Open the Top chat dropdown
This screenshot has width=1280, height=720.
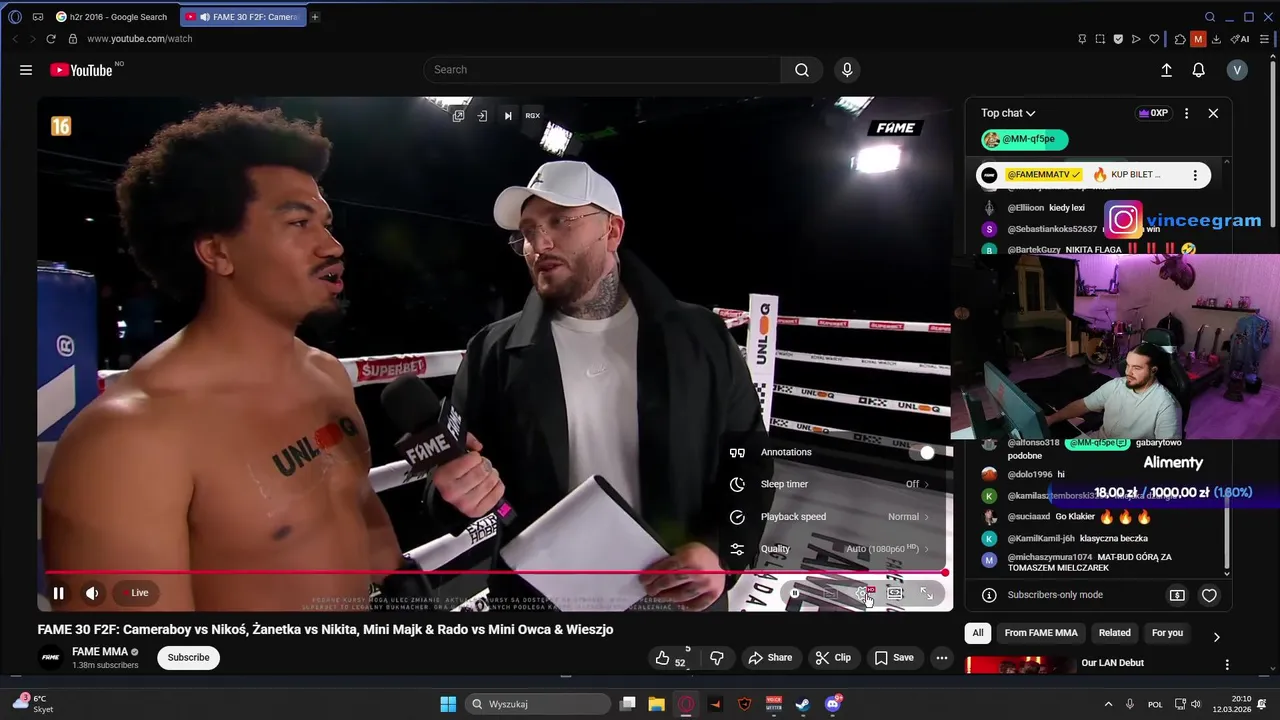pos(1008,113)
